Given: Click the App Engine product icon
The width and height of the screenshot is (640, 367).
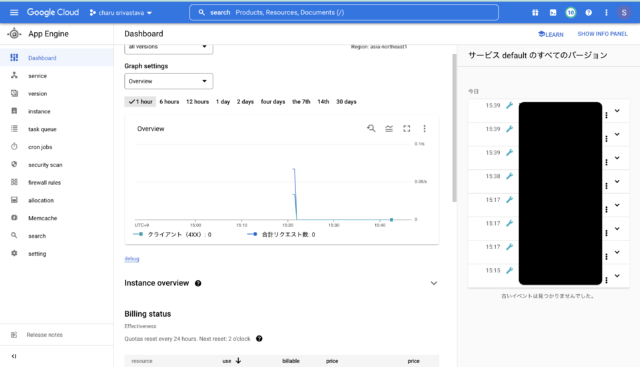Looking at the screenshot, I should pyautogui.click(x=14, y=34).
